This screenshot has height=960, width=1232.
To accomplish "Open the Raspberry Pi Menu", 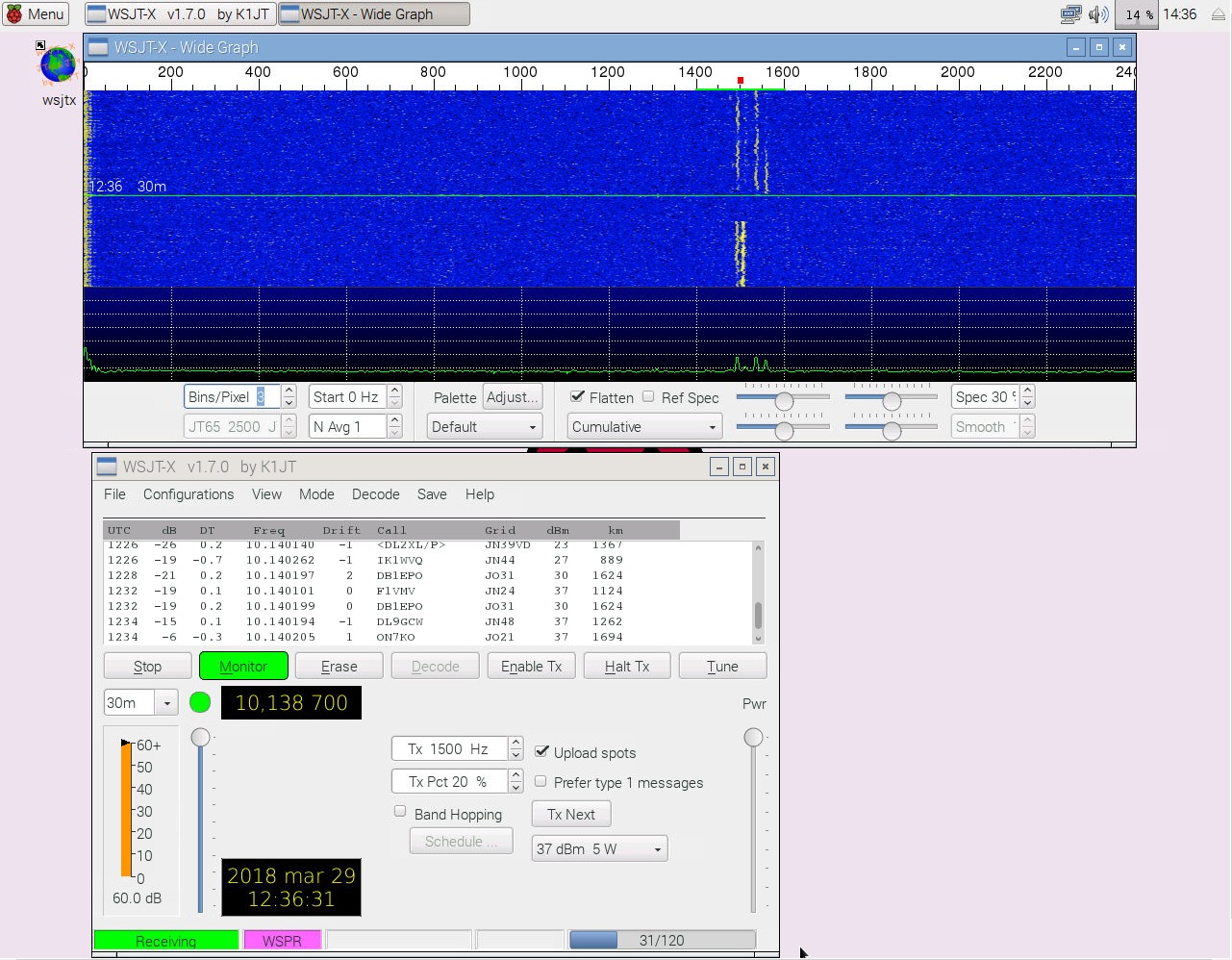I will (x=36, y=13).
